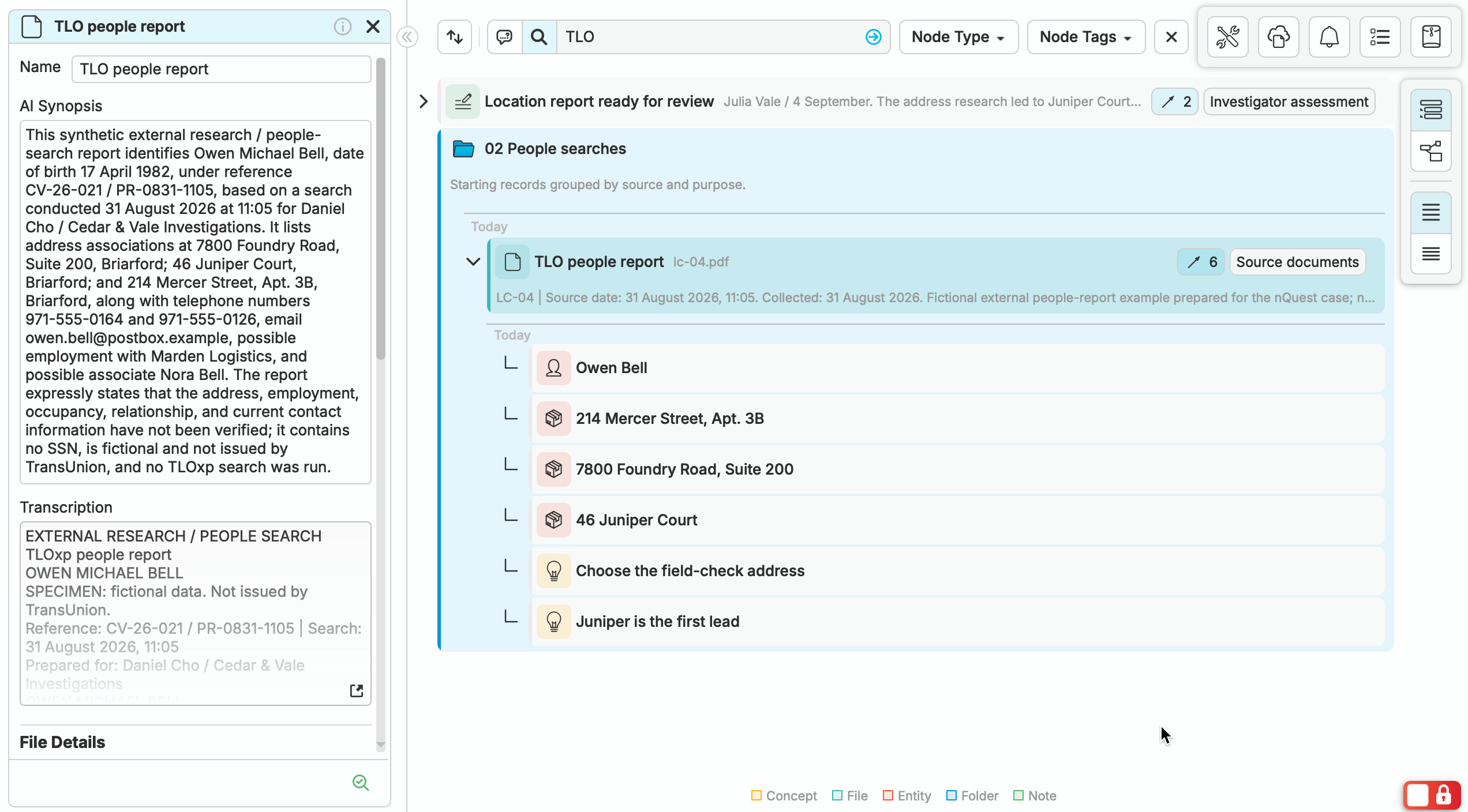This screenshot has height=812, width=1468.
Task: Click the Source documents tag
Action: 1297,262
